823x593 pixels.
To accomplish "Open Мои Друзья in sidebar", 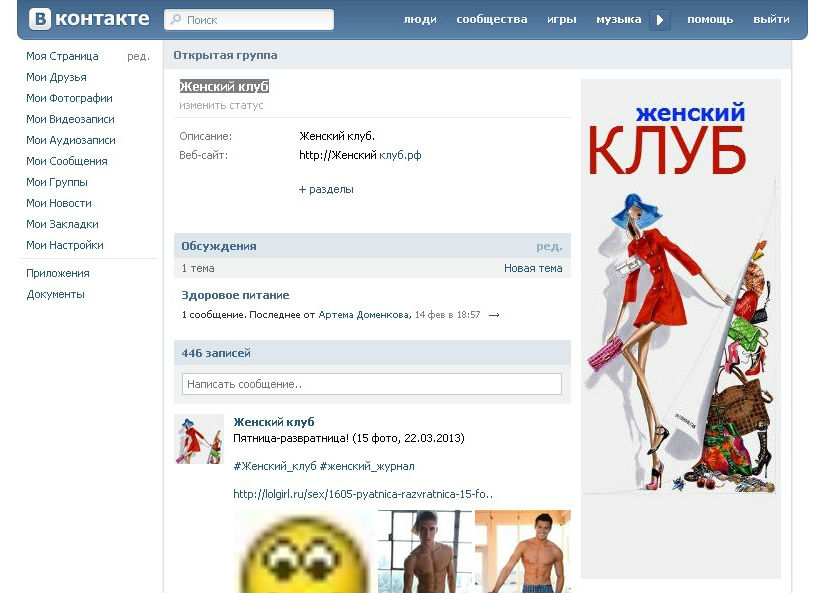I will (56, 77).
